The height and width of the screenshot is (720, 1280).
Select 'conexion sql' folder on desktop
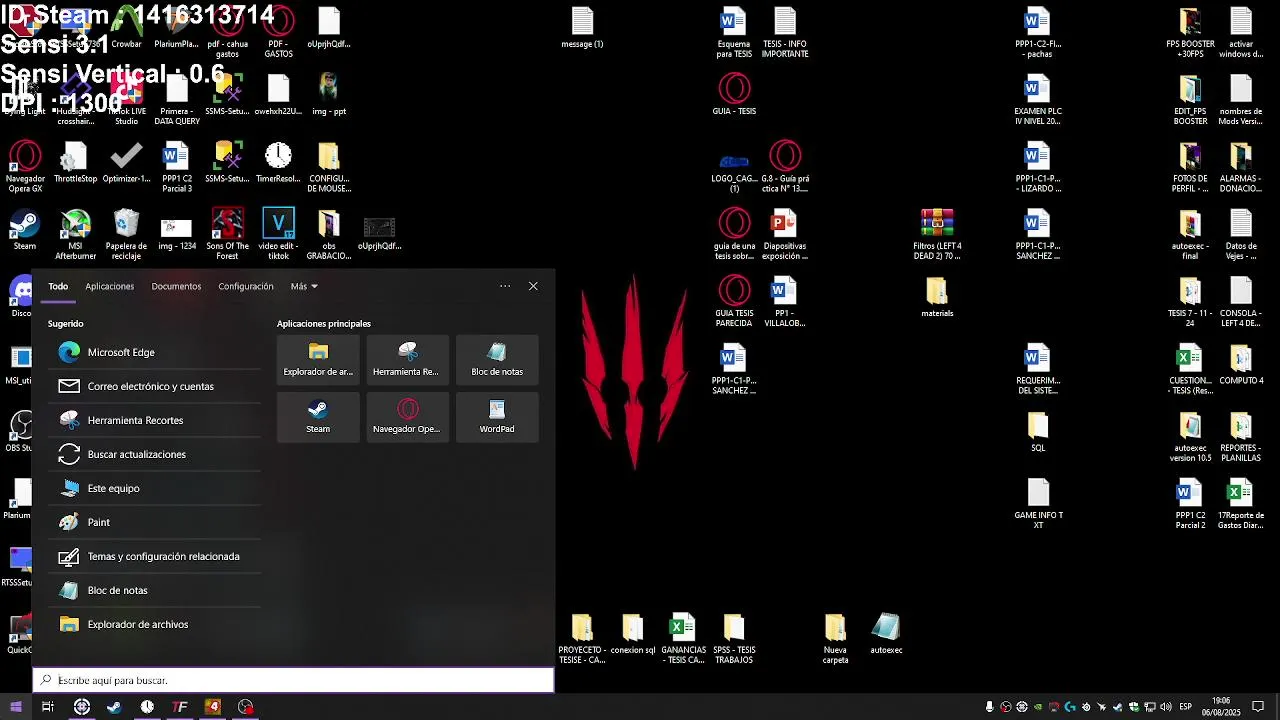632,633
